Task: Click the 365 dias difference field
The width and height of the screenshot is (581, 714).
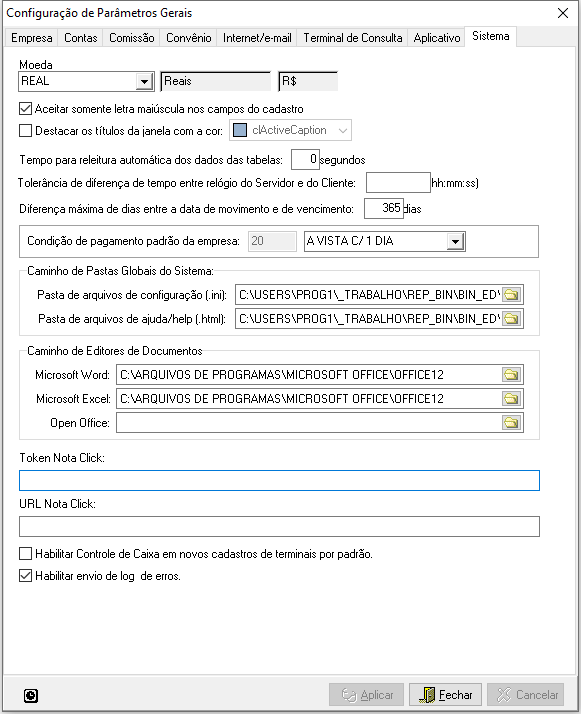Action: [x=384, y=209]
